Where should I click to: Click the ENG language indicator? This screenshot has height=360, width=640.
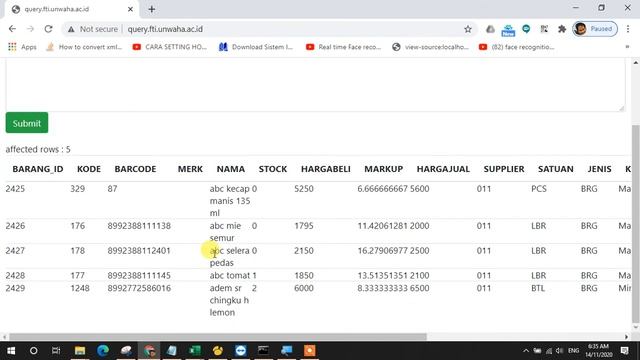click(x=573, y=351)
